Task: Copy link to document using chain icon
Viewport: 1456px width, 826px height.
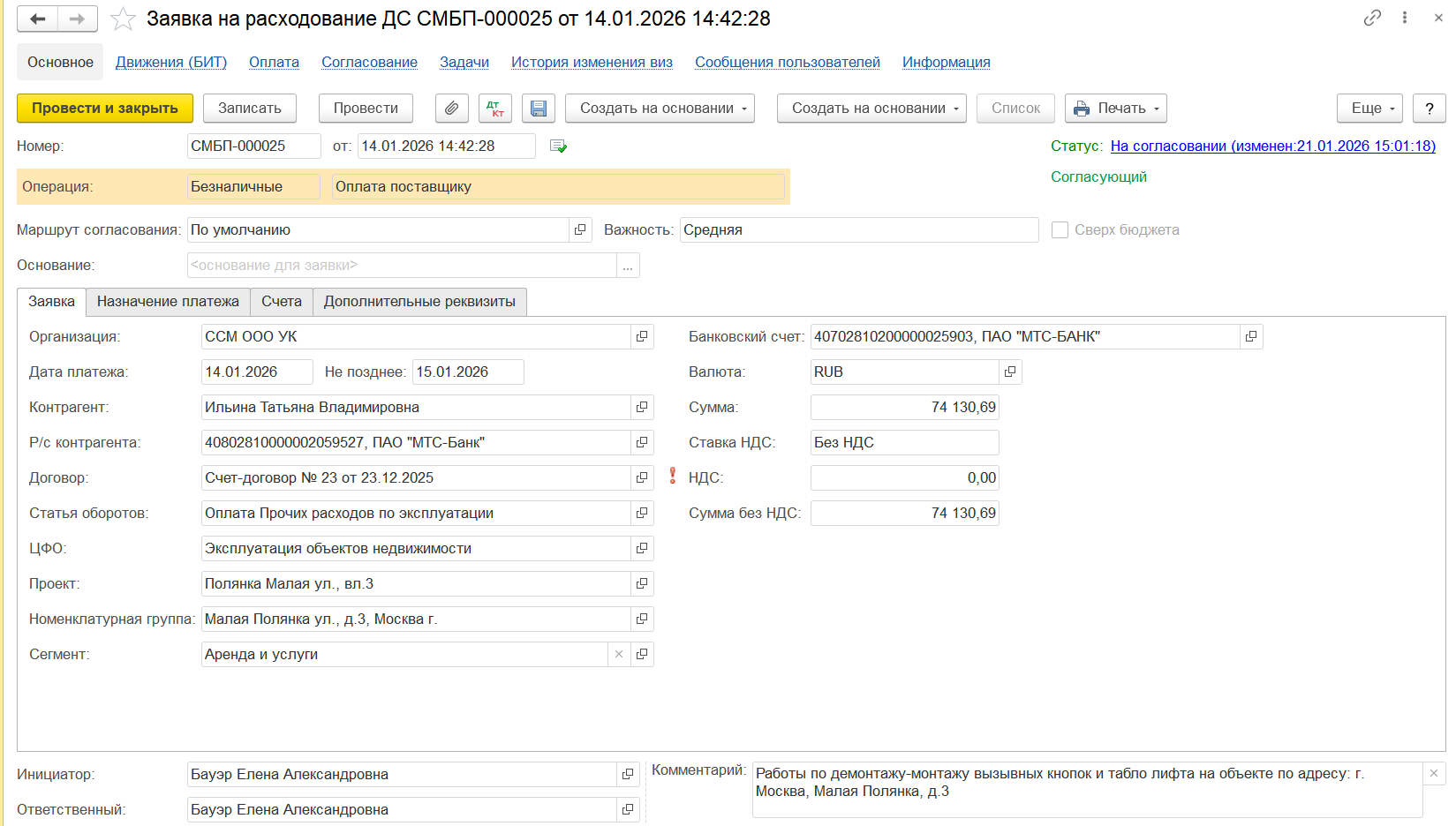Action: click(1372, 18)
